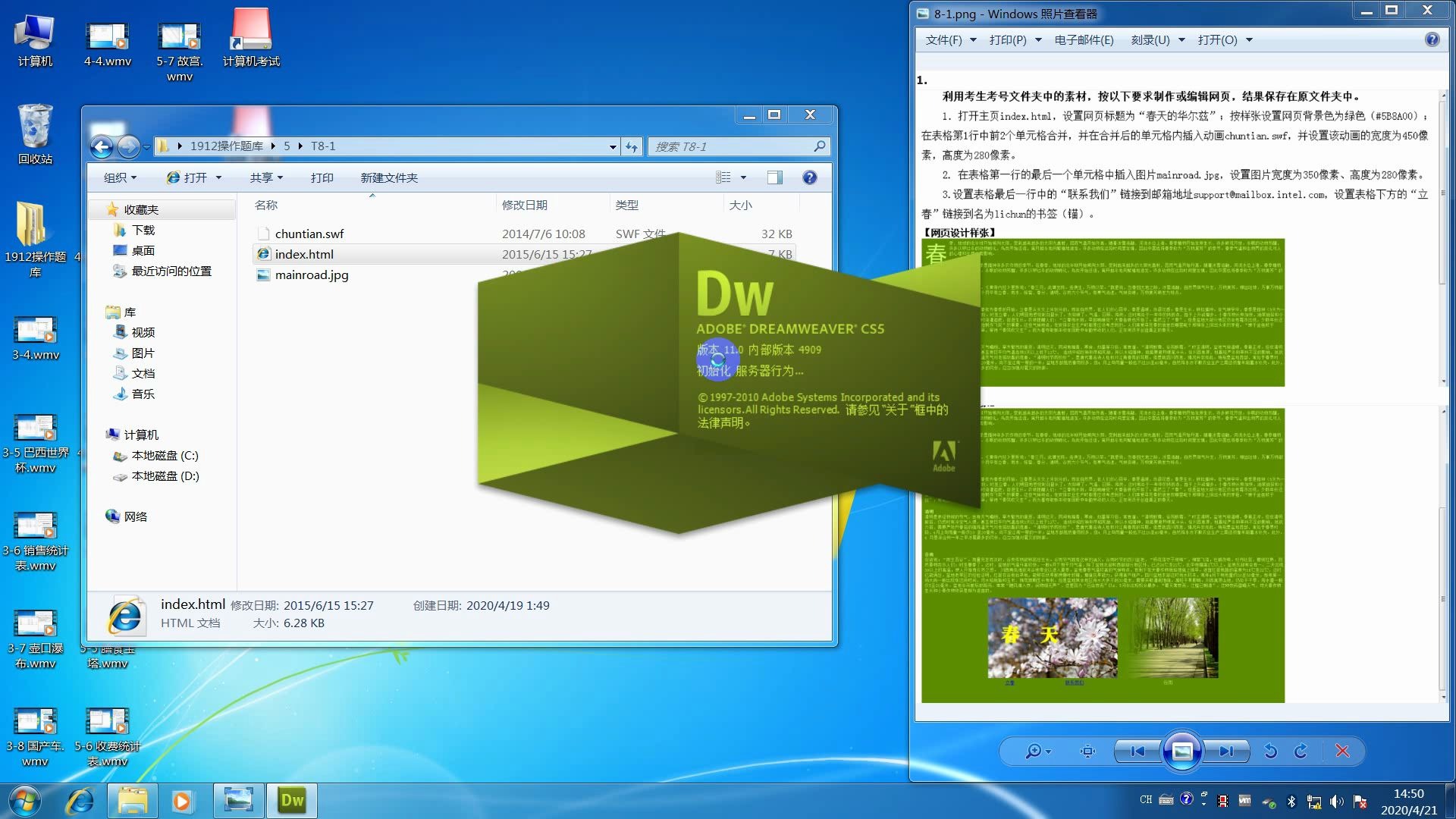Open 打印(P) menu in Photo Viewer

coord(1015,39)
